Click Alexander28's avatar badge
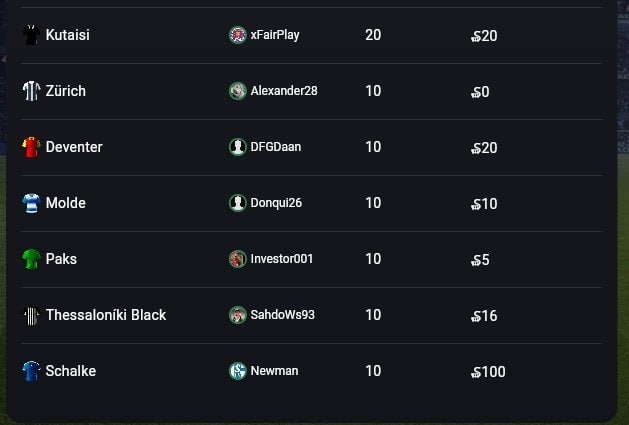Image resolution: width=629 pixels, height=425 pixels. point(237,91)
